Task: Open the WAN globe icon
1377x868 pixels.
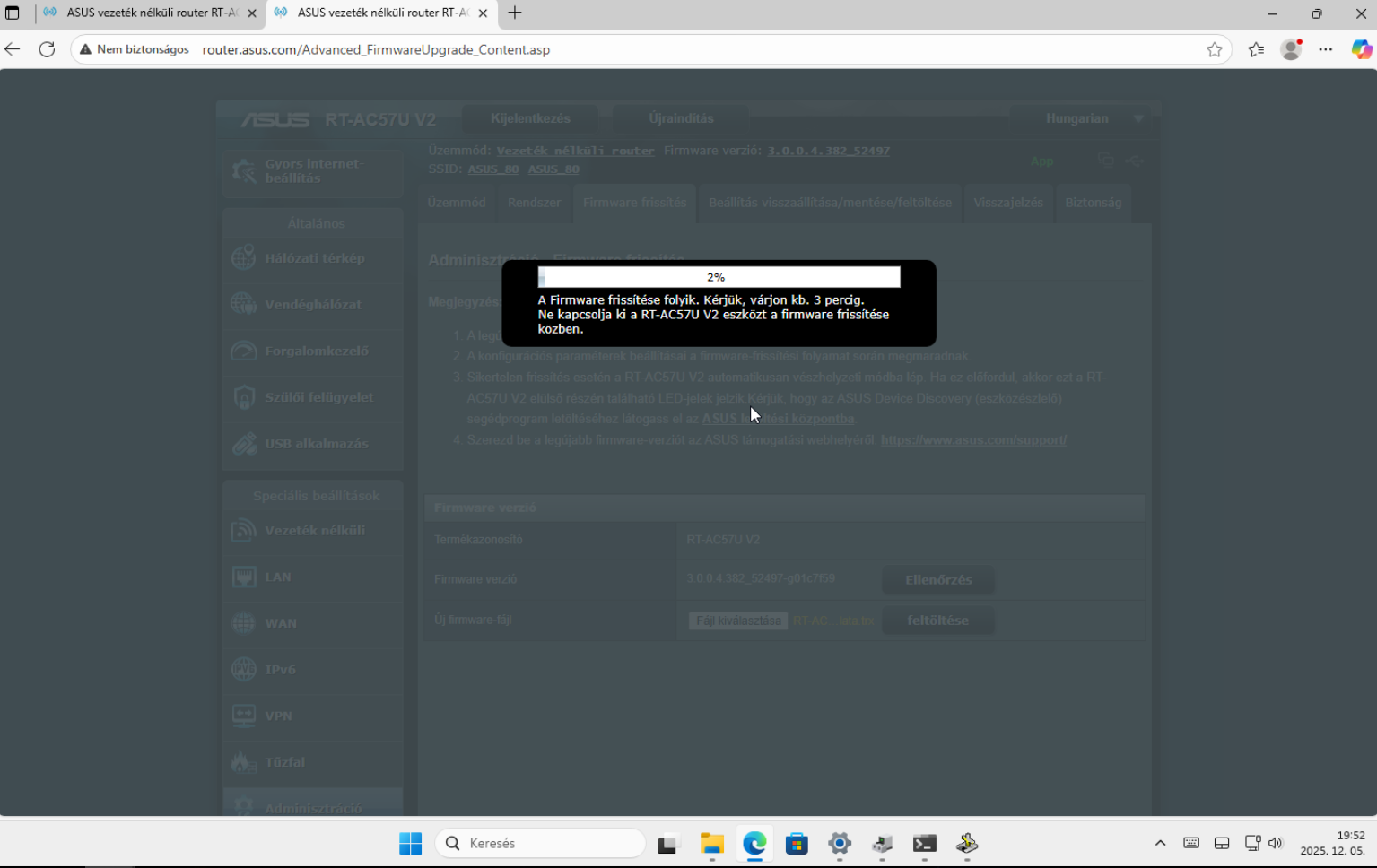Action: pyautogui.click(x=244, y=622)
